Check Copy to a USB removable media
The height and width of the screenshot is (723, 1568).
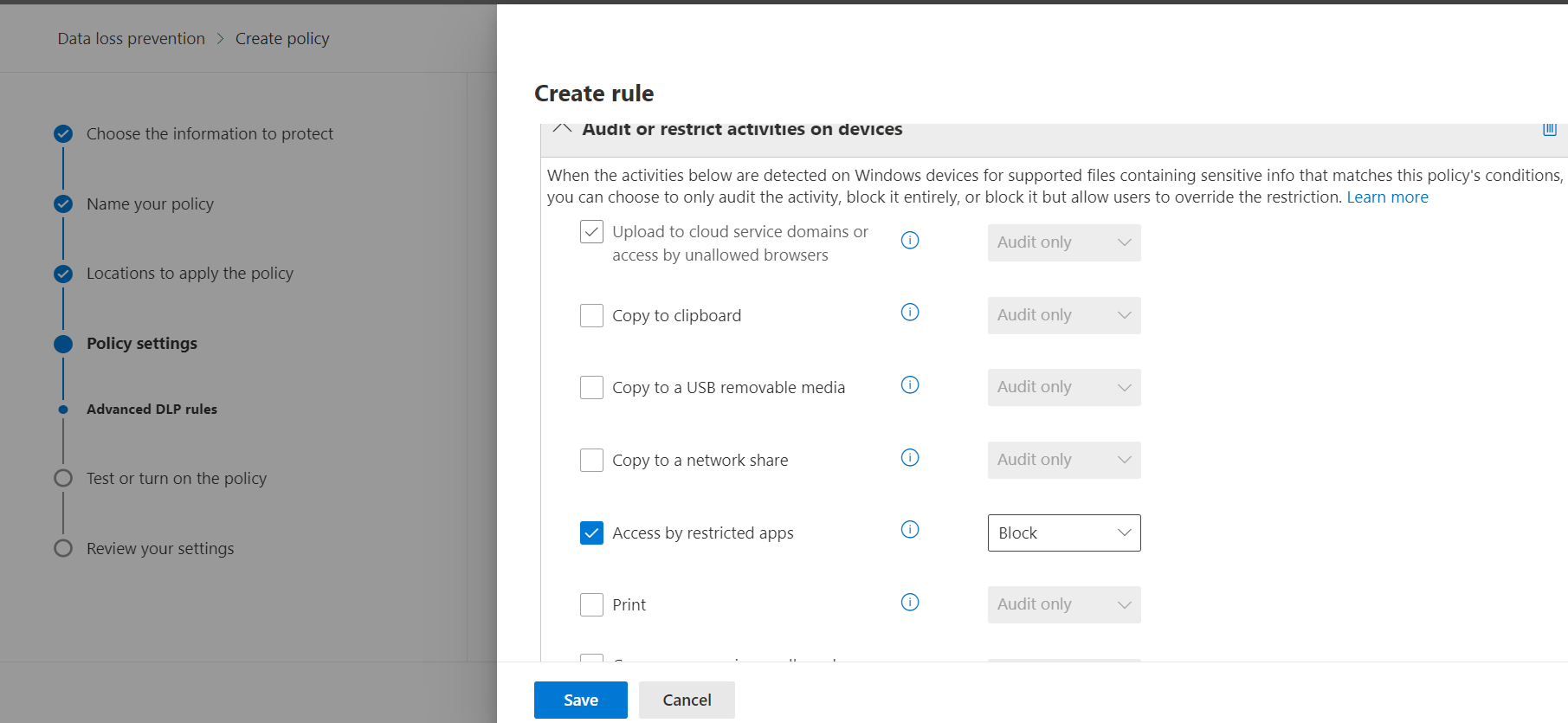[x=591, y=387]
